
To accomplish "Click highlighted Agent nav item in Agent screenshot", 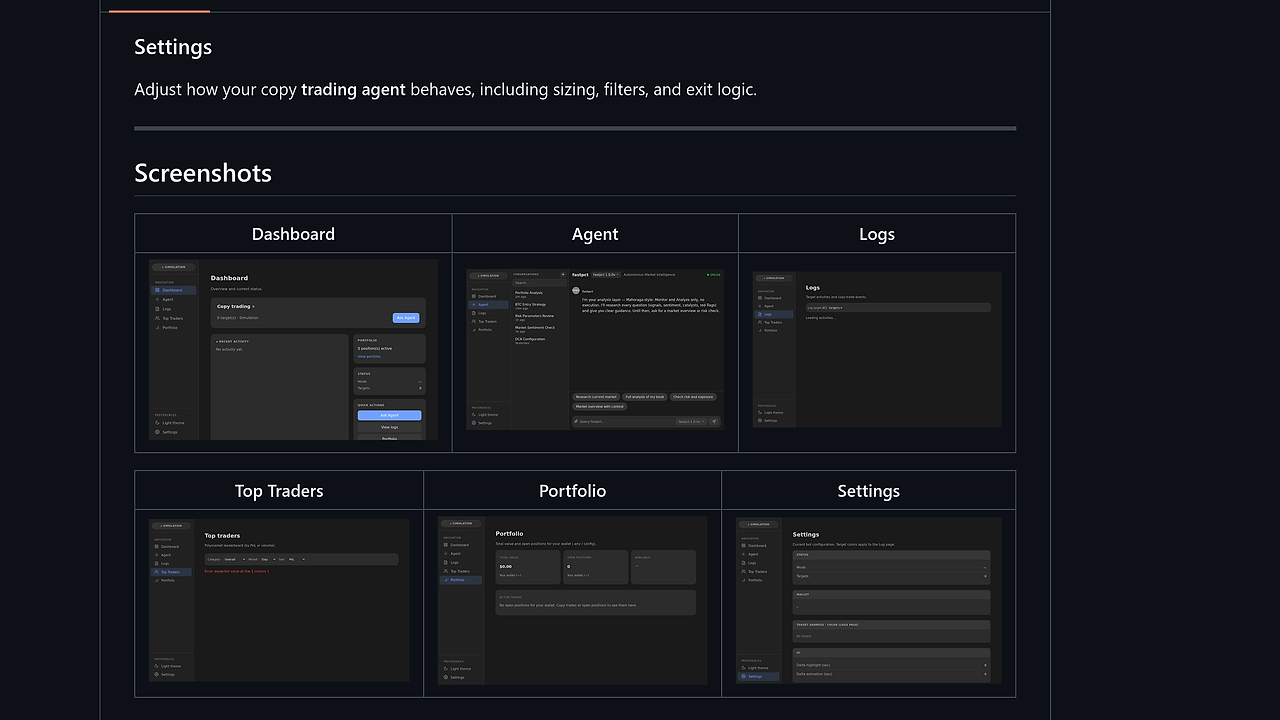I will [x=488, y=305].
